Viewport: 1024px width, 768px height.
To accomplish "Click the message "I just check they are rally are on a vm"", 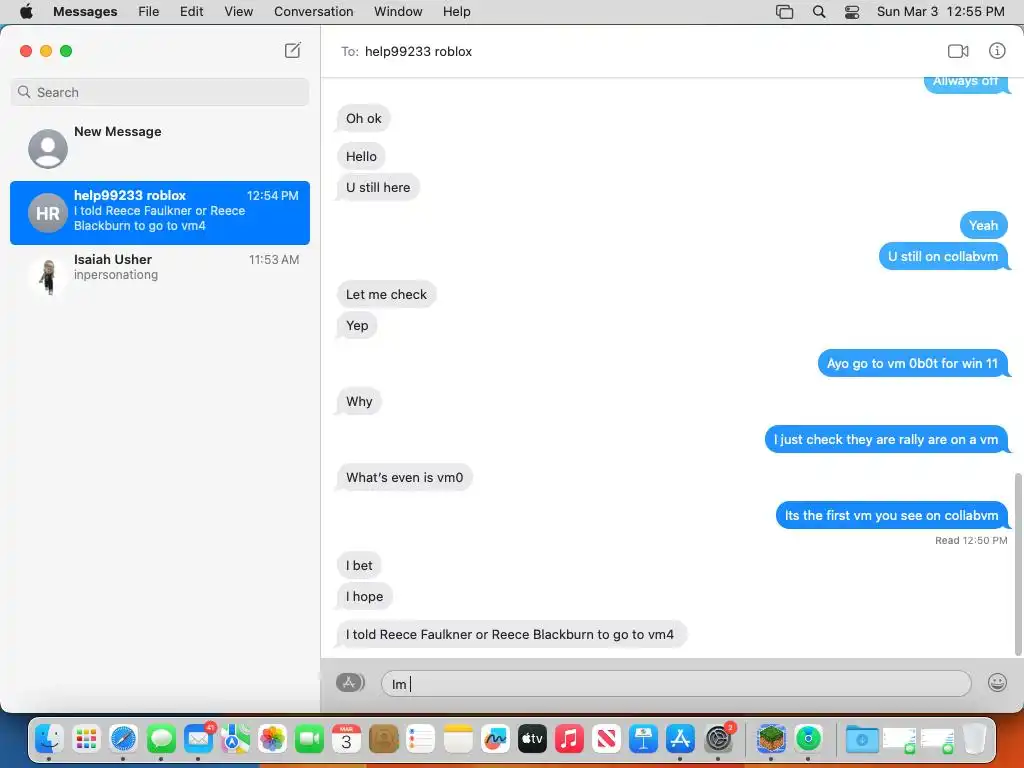I will point(886,440).
